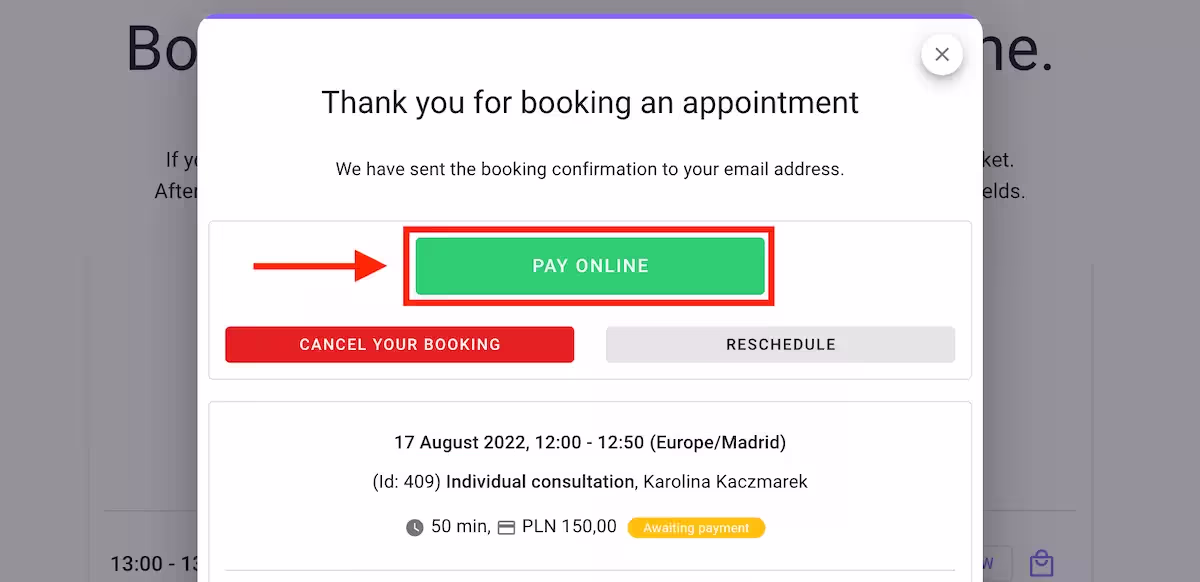This screenshot has width=1200, height=582.
Task: Click the PAY ONLINE button
Action: pyautogui.click(x=589, y=266)
